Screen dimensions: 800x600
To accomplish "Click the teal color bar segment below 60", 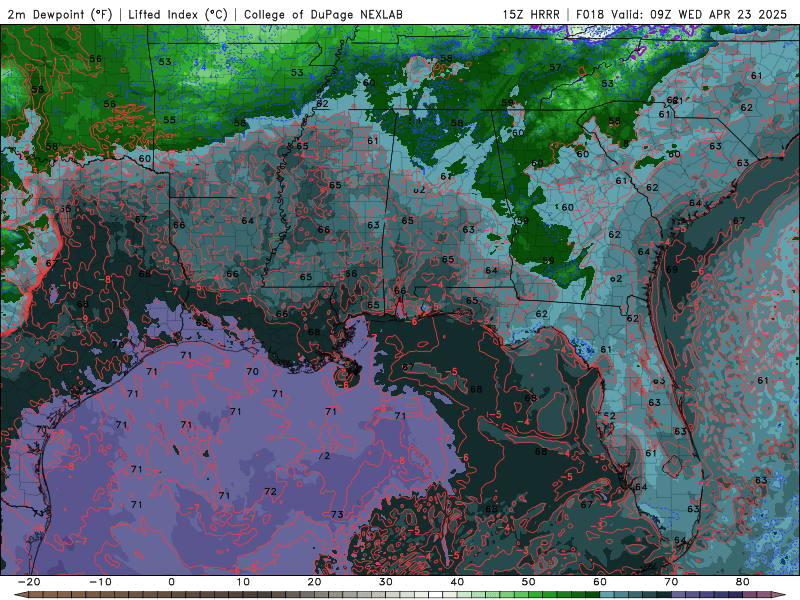I will tap(607, 595).
